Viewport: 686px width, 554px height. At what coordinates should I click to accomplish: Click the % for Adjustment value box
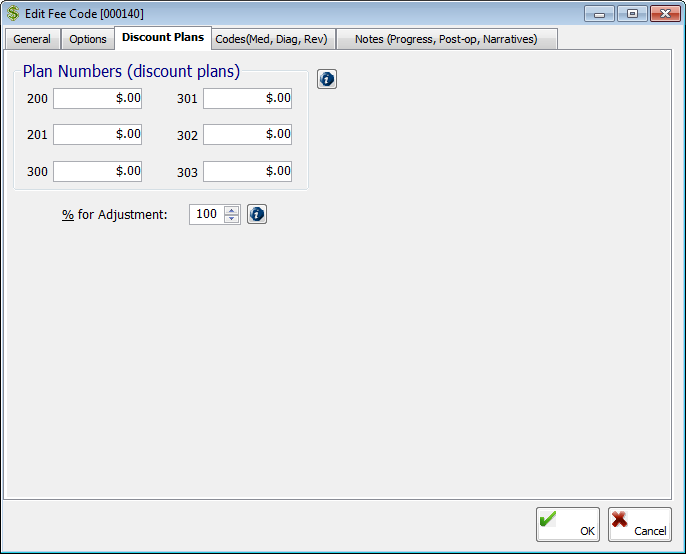click(x=206, y=214)
